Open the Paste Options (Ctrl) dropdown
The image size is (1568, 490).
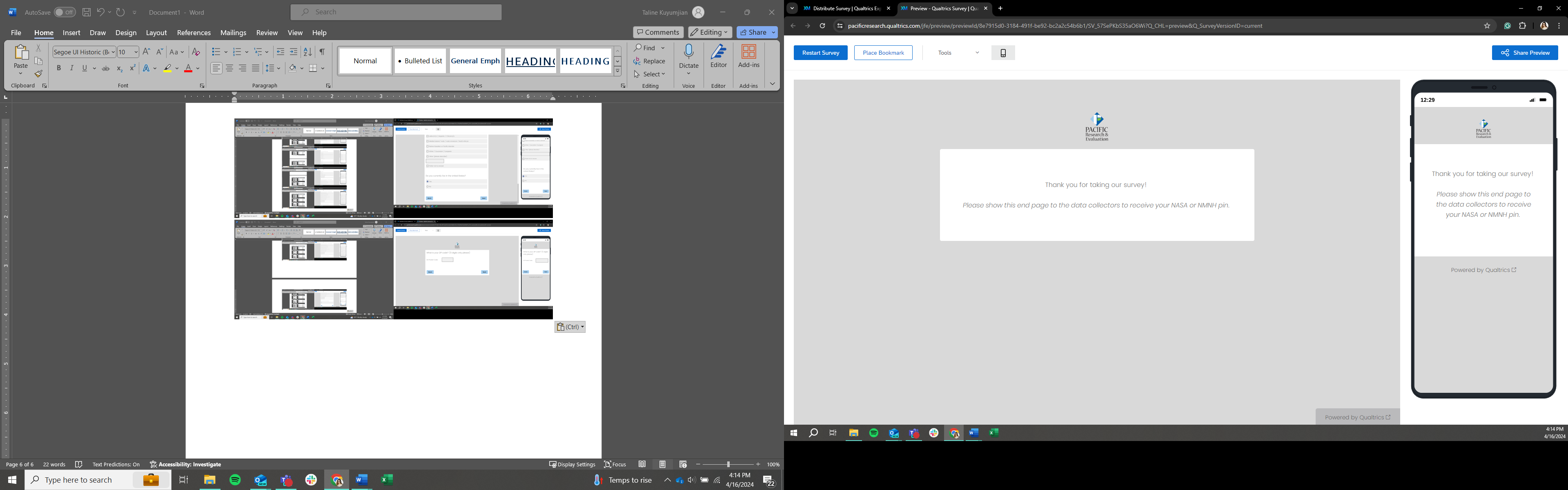(x=570, y=327)
